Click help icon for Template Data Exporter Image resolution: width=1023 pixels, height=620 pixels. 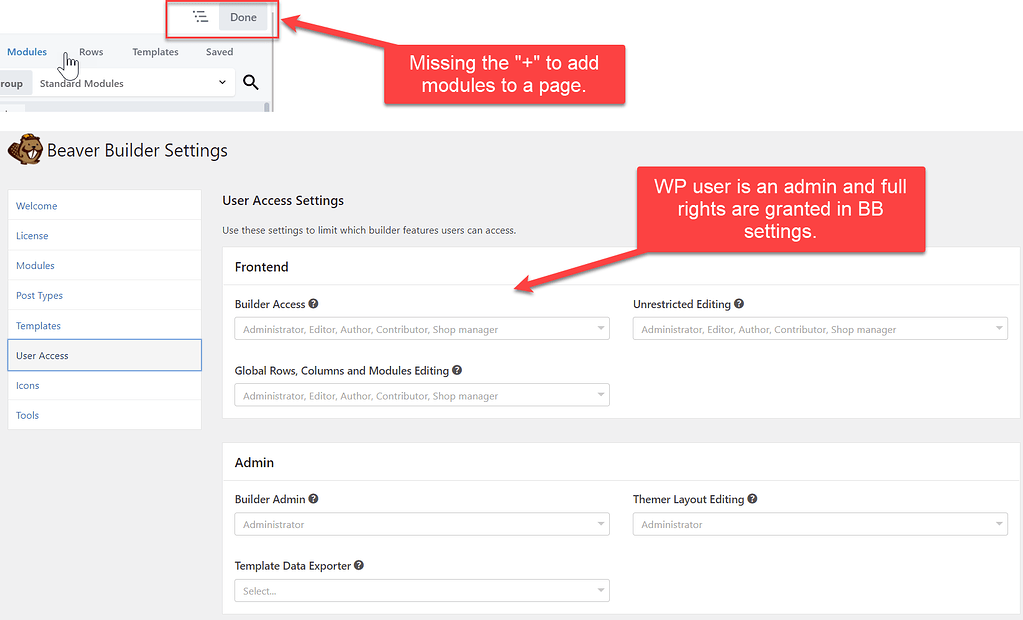point(359,566)
